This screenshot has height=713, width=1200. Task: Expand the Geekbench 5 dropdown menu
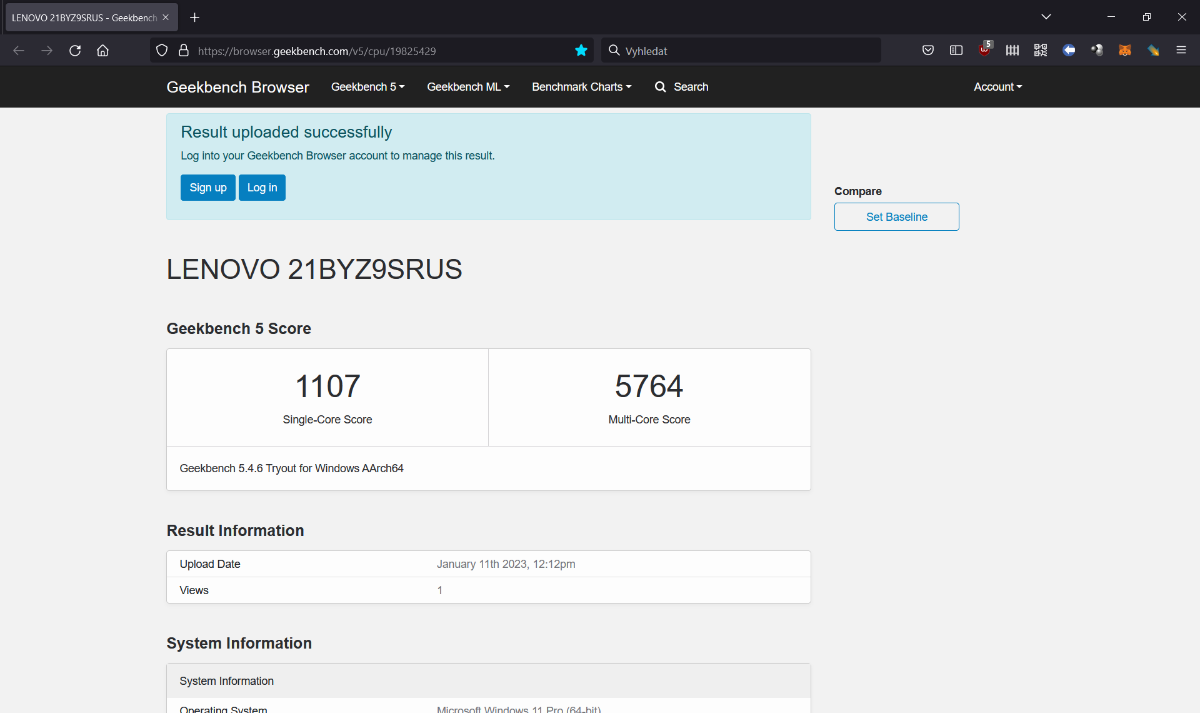point(367,87)
